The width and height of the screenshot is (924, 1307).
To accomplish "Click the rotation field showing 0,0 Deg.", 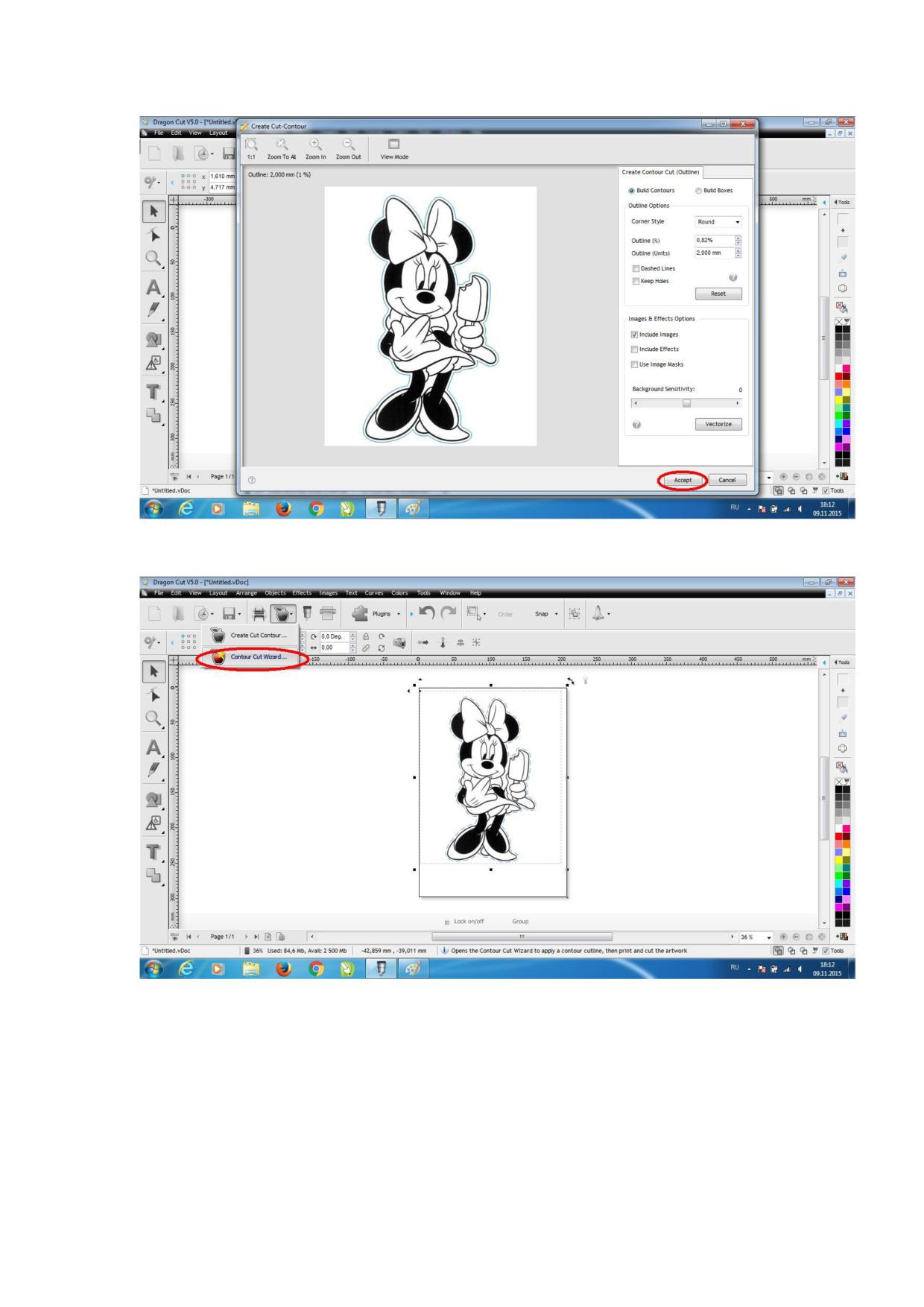I will pos(334,637).
